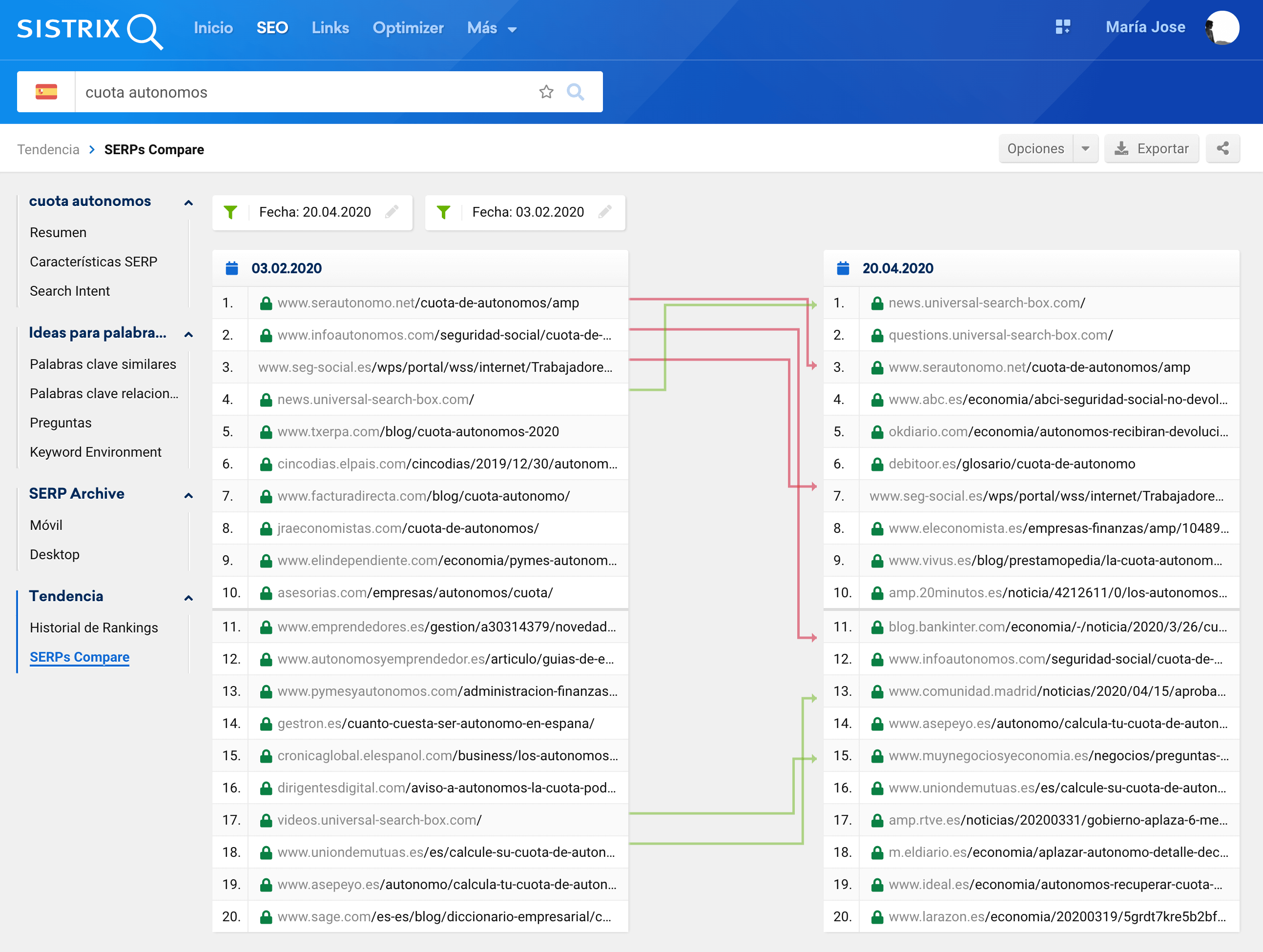Click the star favorite icon in search bar
This screenshot has width=1263, height=952.
tap(546, 92)
